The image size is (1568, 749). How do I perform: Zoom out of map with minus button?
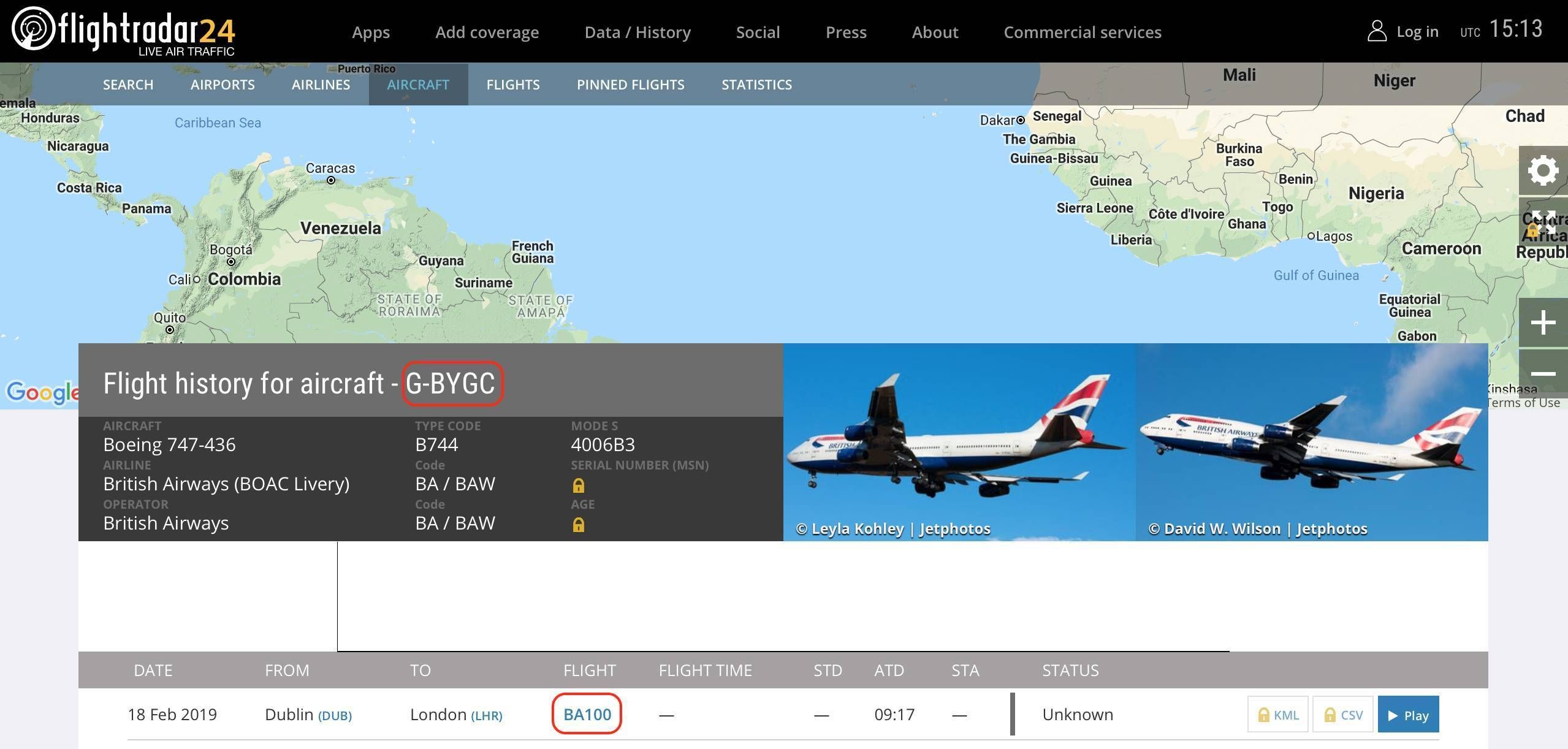pos(1543,373)
